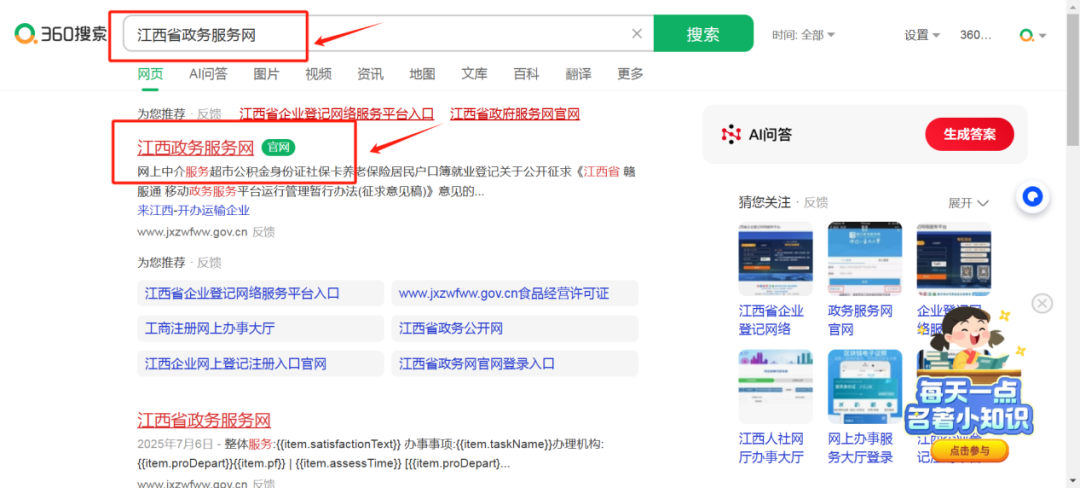This screenshot has width=1080, height=488.
Task: Open thumbnail for 网上办事服务大厅登录
Action: coord(864,386)
